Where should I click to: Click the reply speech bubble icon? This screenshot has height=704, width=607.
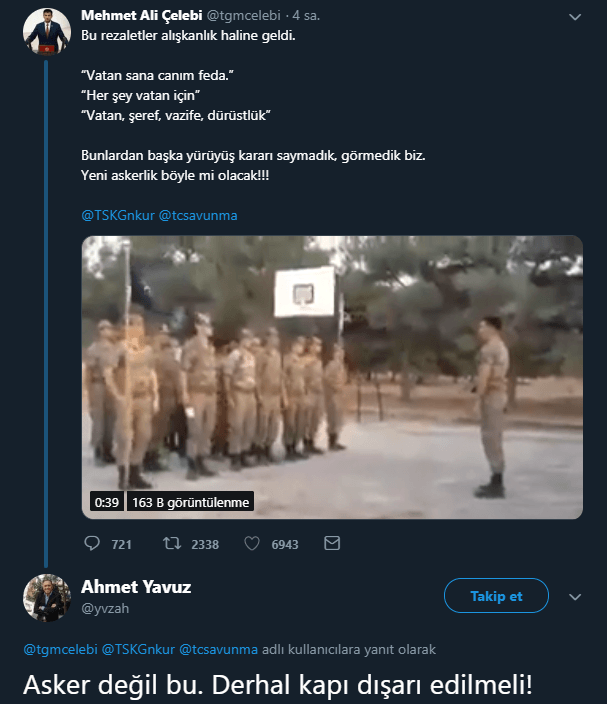point(92,543)
